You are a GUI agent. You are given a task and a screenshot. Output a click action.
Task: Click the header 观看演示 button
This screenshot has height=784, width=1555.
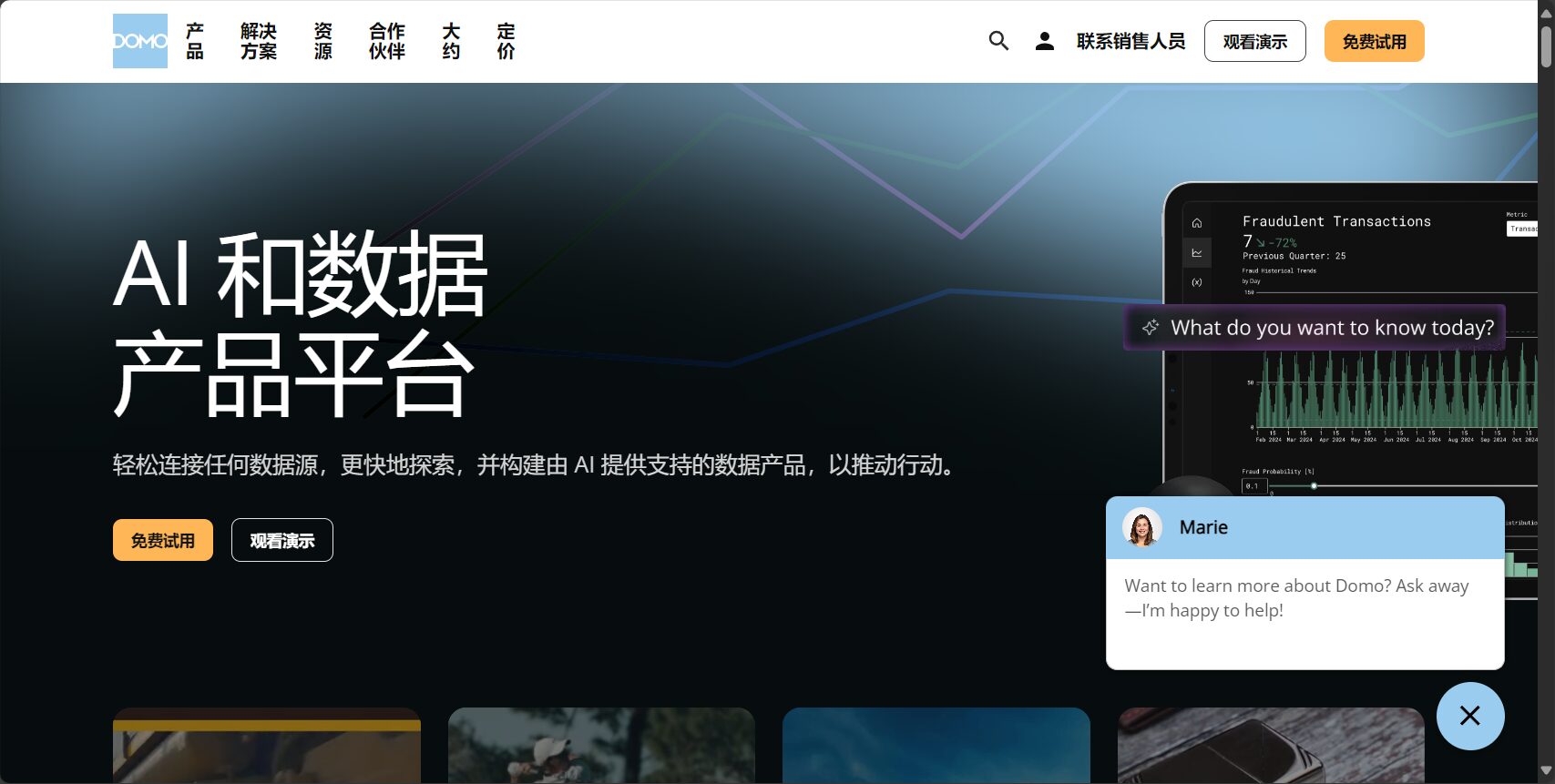point(1255,41)
